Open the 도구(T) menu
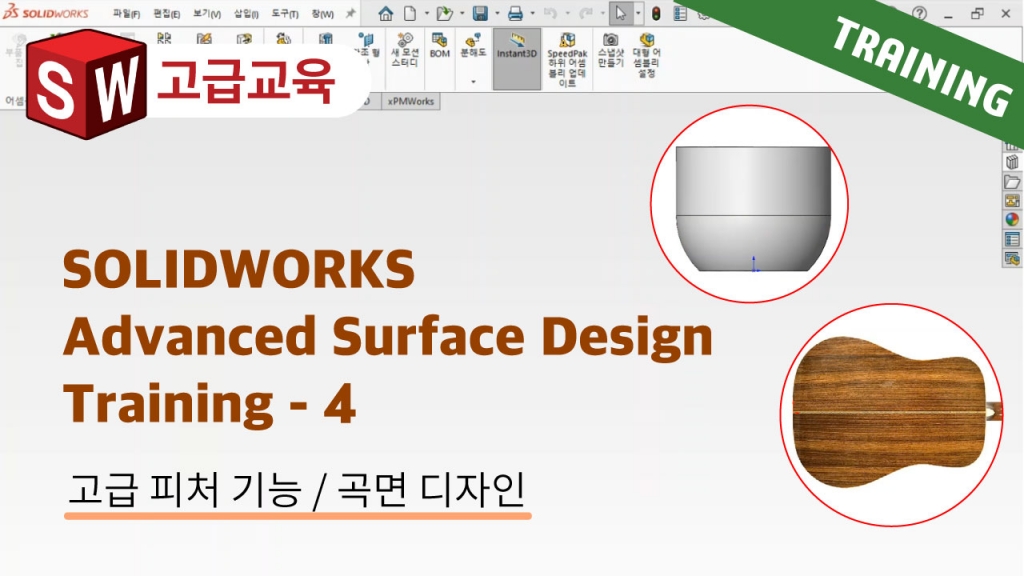 [x=285, y=14]
